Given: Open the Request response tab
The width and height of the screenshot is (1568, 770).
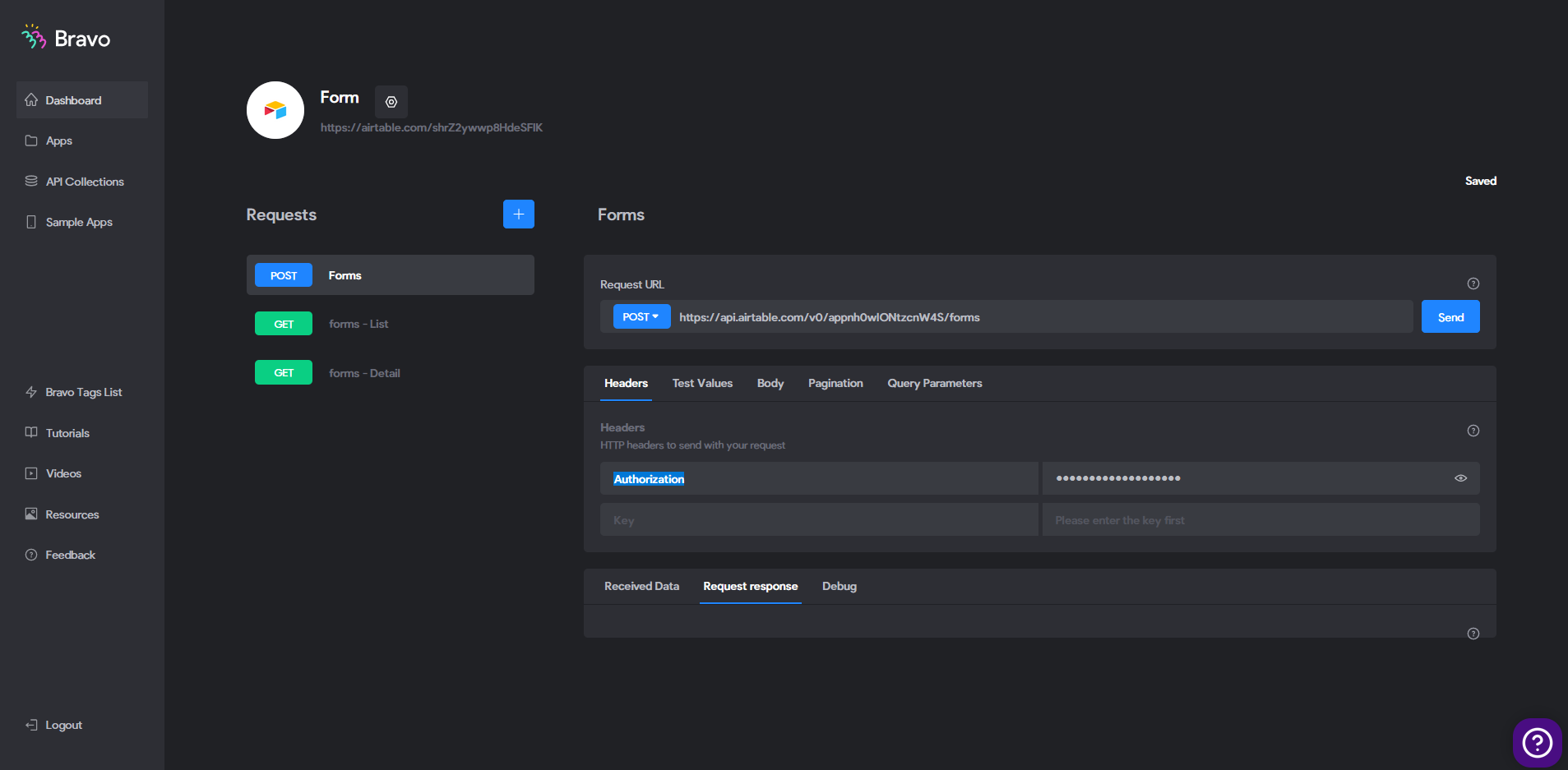Looking at the screenshot, I should (x=751, y=586).
